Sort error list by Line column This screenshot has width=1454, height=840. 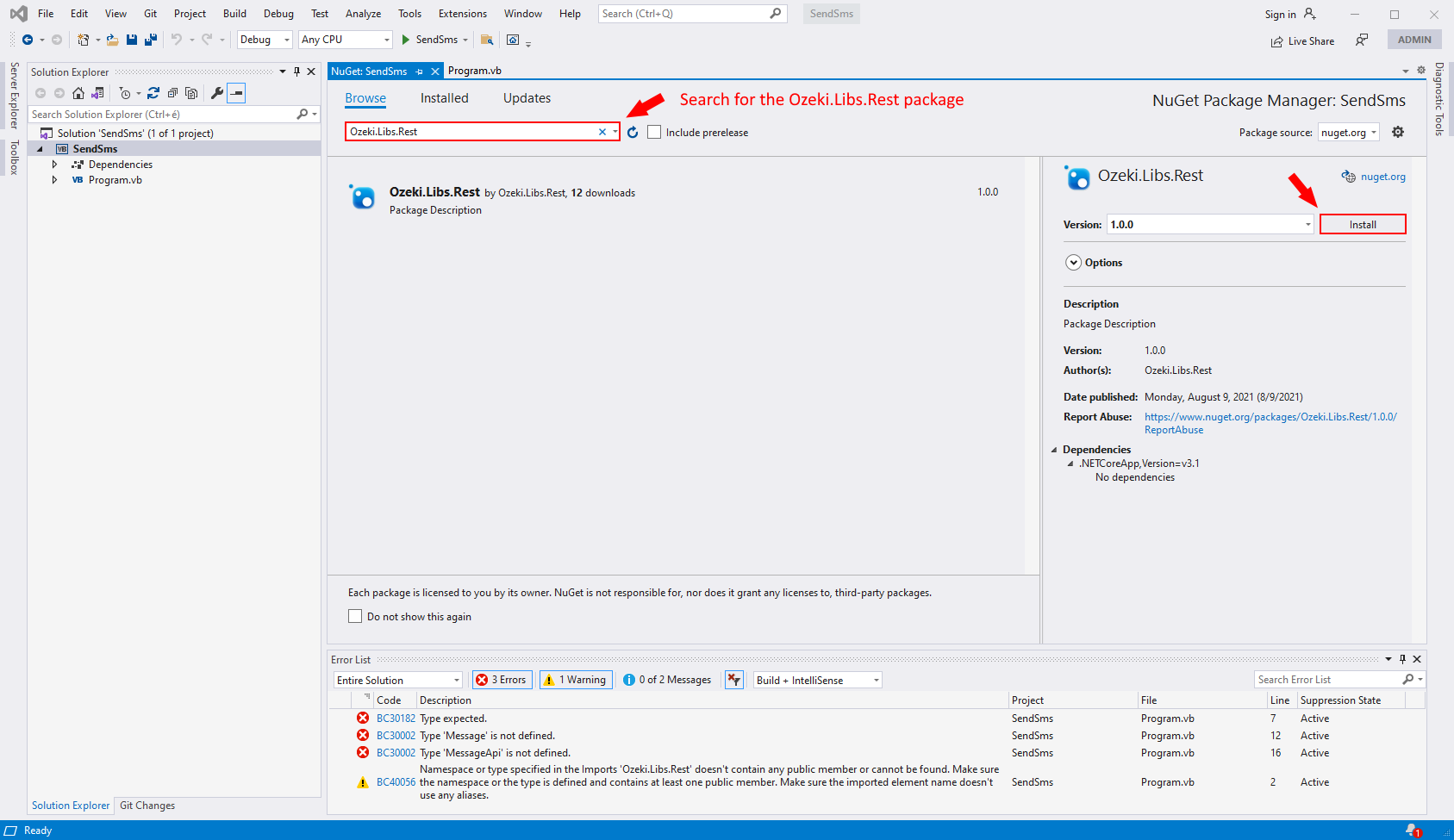1280,700
